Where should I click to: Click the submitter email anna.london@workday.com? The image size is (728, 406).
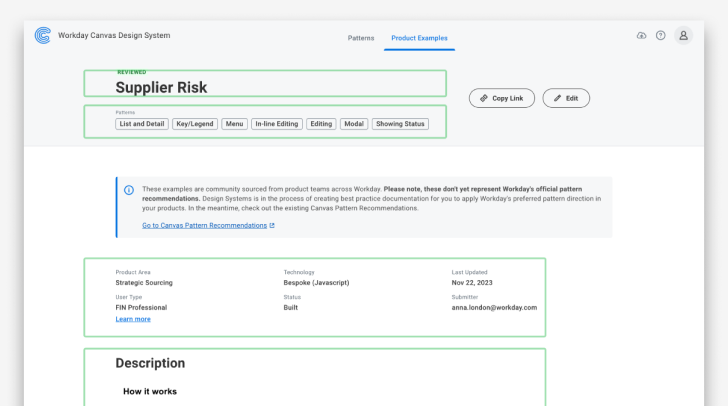pyautogui.click(x=494, y=308)
